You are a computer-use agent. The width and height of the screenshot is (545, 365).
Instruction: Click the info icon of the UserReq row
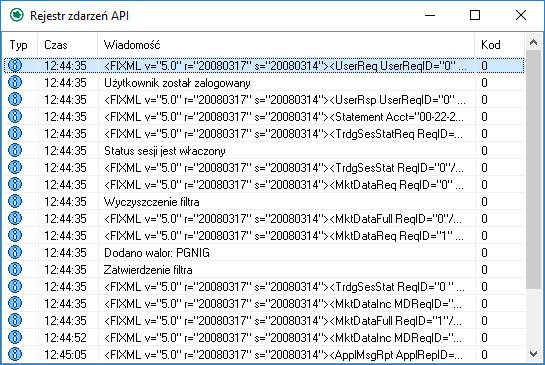pos(15,65)
